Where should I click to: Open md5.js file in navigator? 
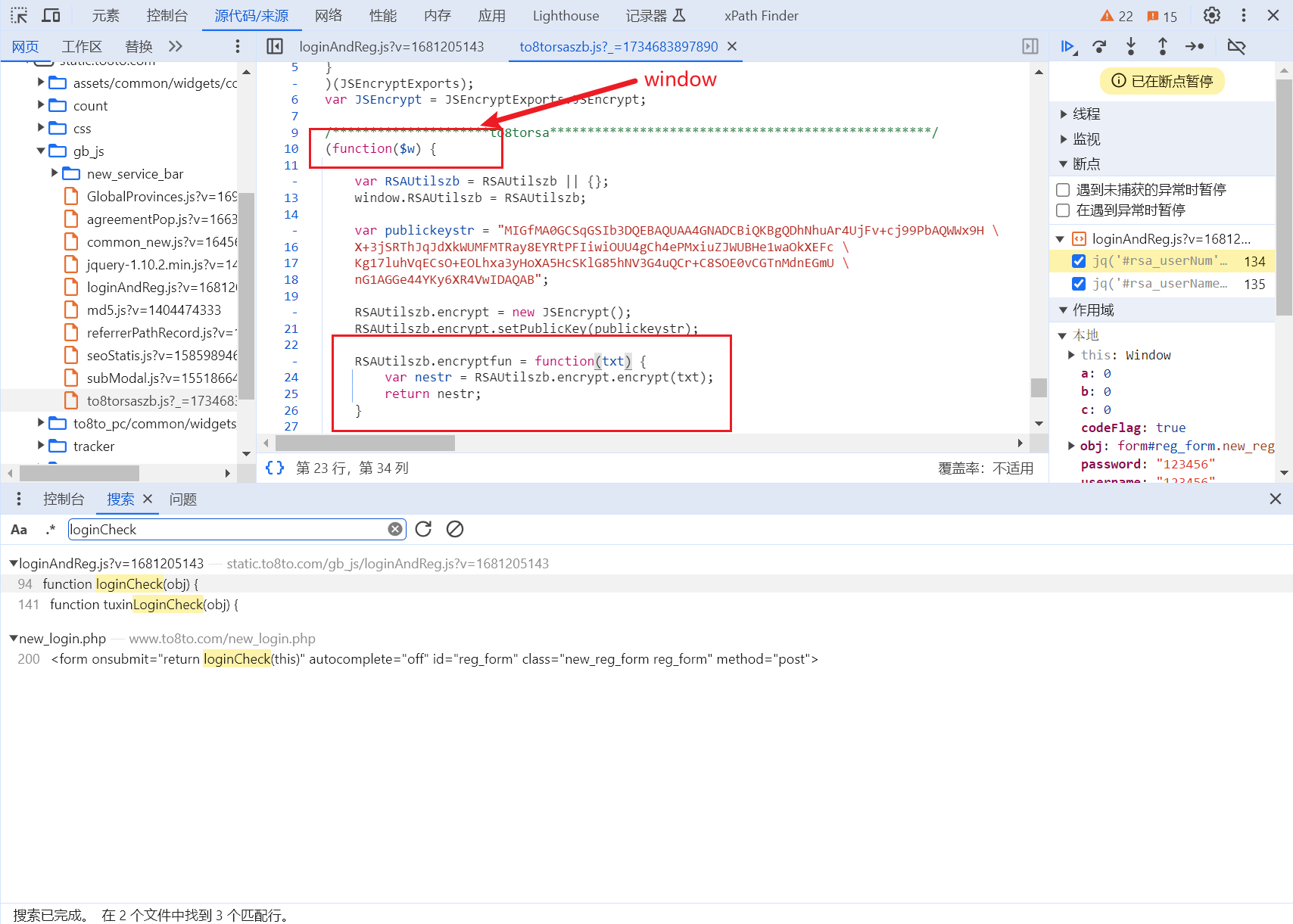[x=154, y=310]
